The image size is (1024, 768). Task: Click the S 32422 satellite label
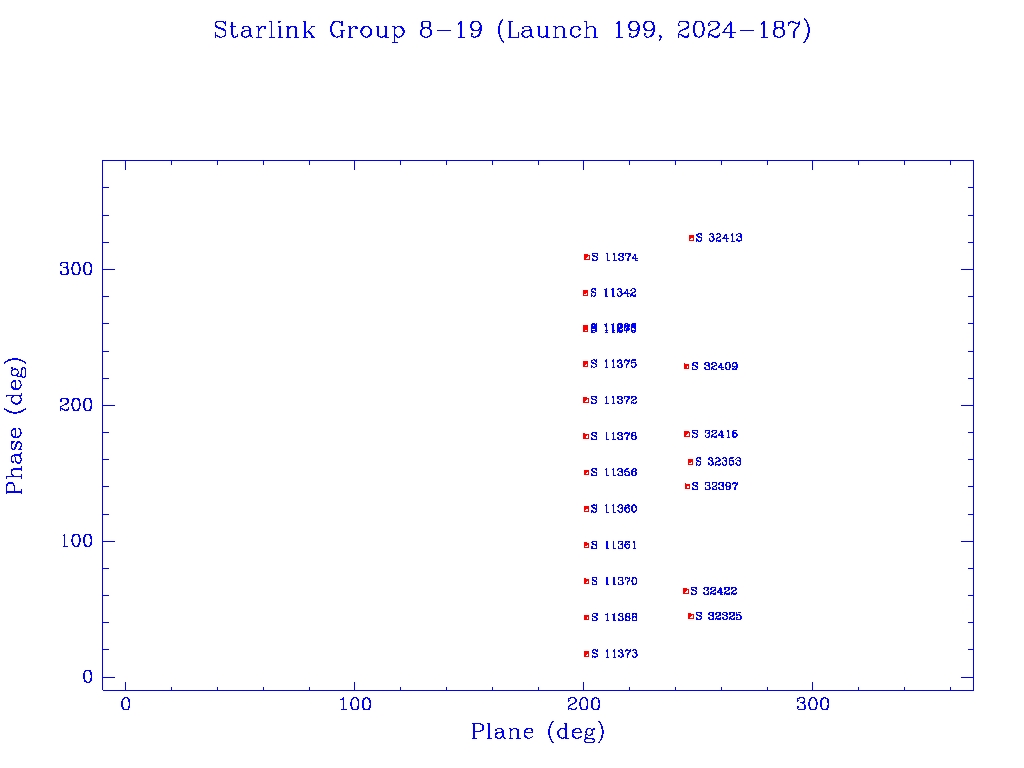click(x=714, y=591)
